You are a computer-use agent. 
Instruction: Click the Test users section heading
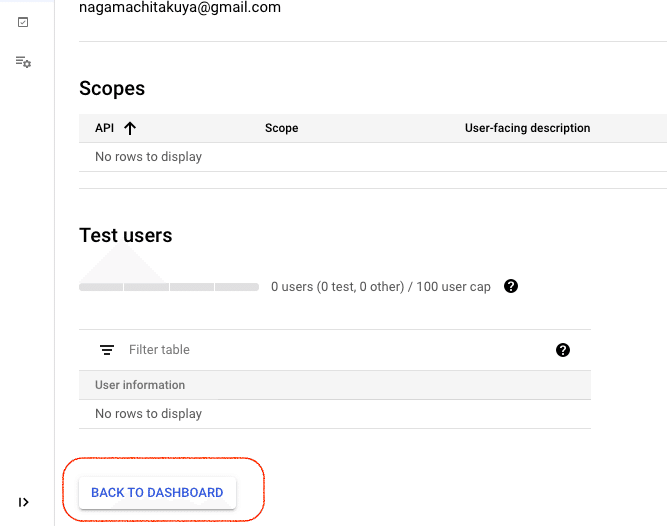pyautogui.click(x=126, y=236)
